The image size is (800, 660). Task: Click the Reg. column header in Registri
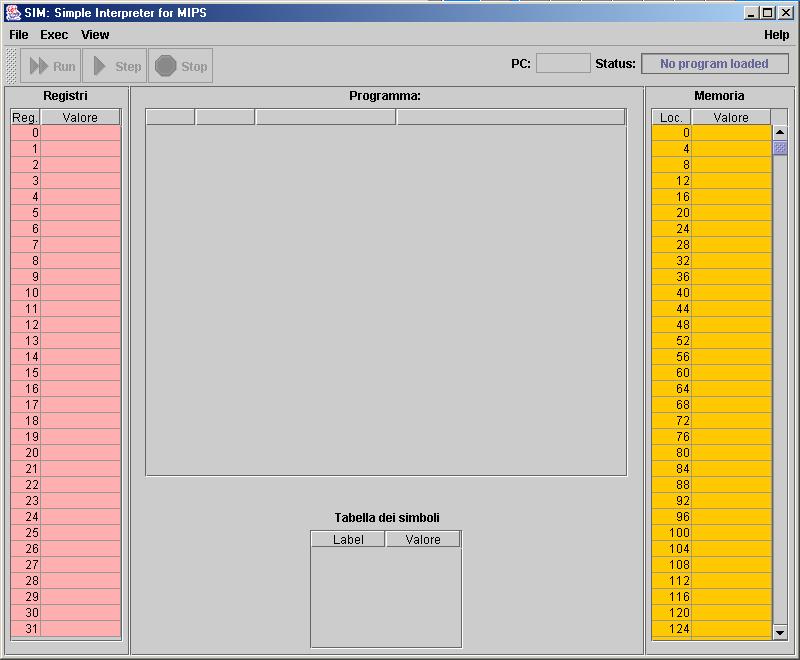coord(25,117)
